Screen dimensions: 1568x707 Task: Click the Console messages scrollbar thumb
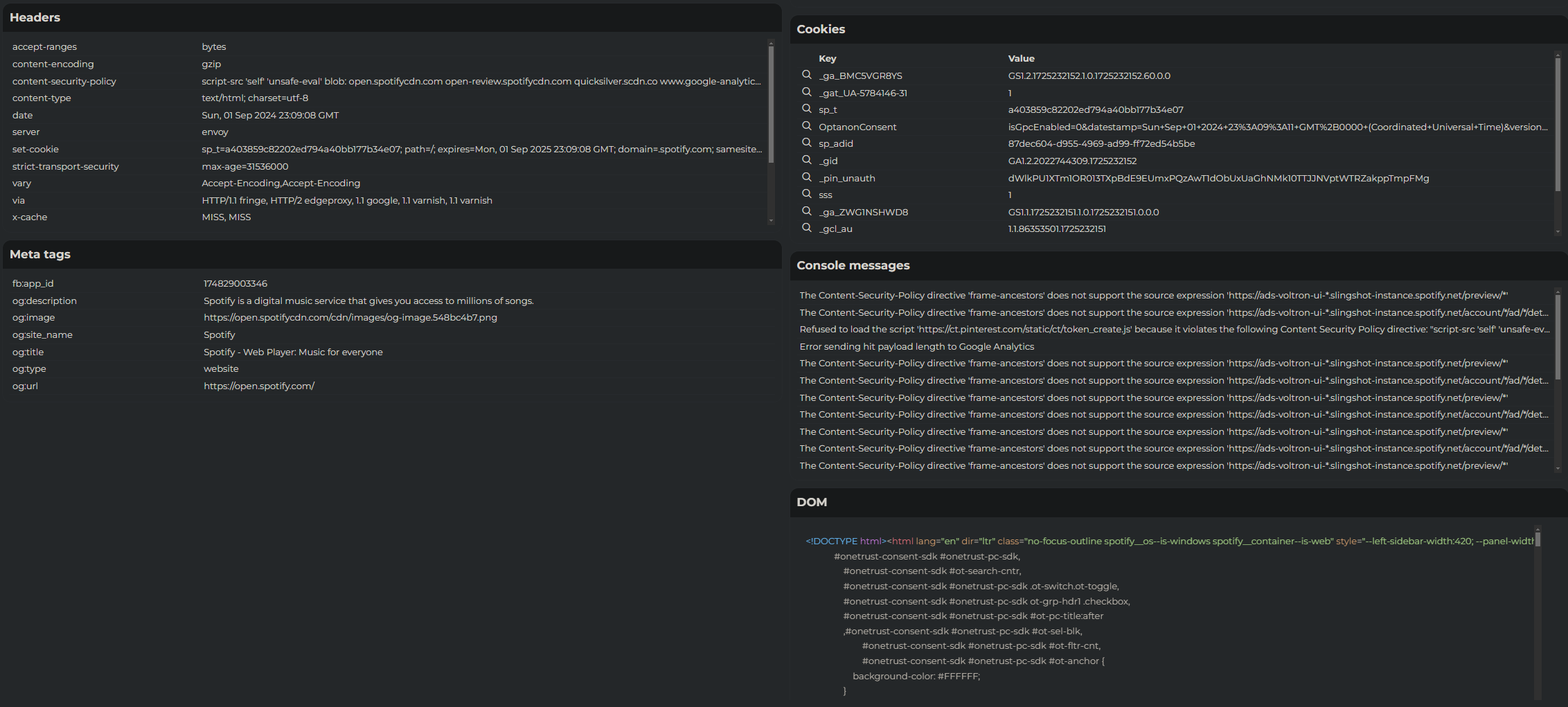1558,336
